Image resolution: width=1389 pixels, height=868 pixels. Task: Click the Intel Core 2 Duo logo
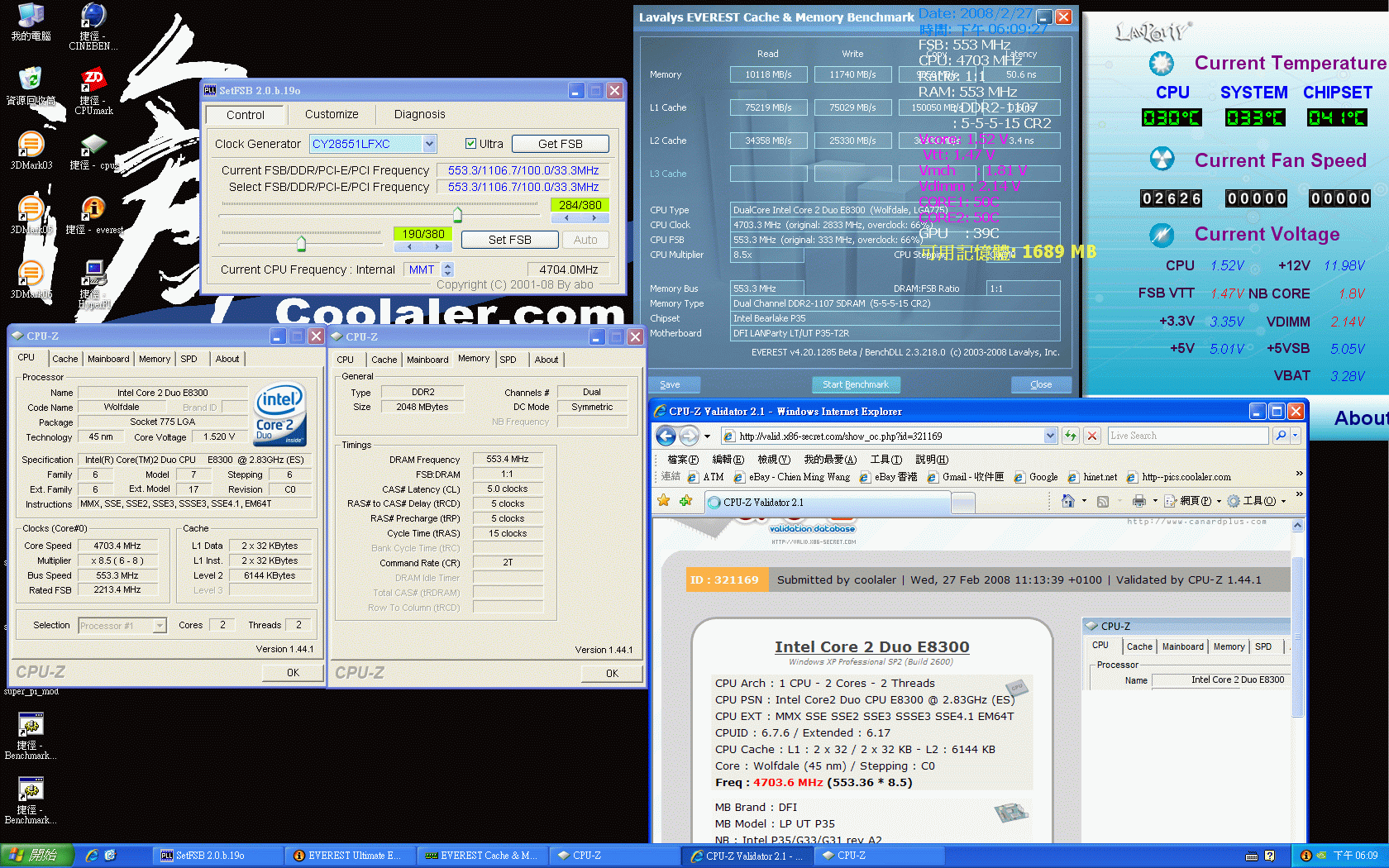[x=280, y=414]
